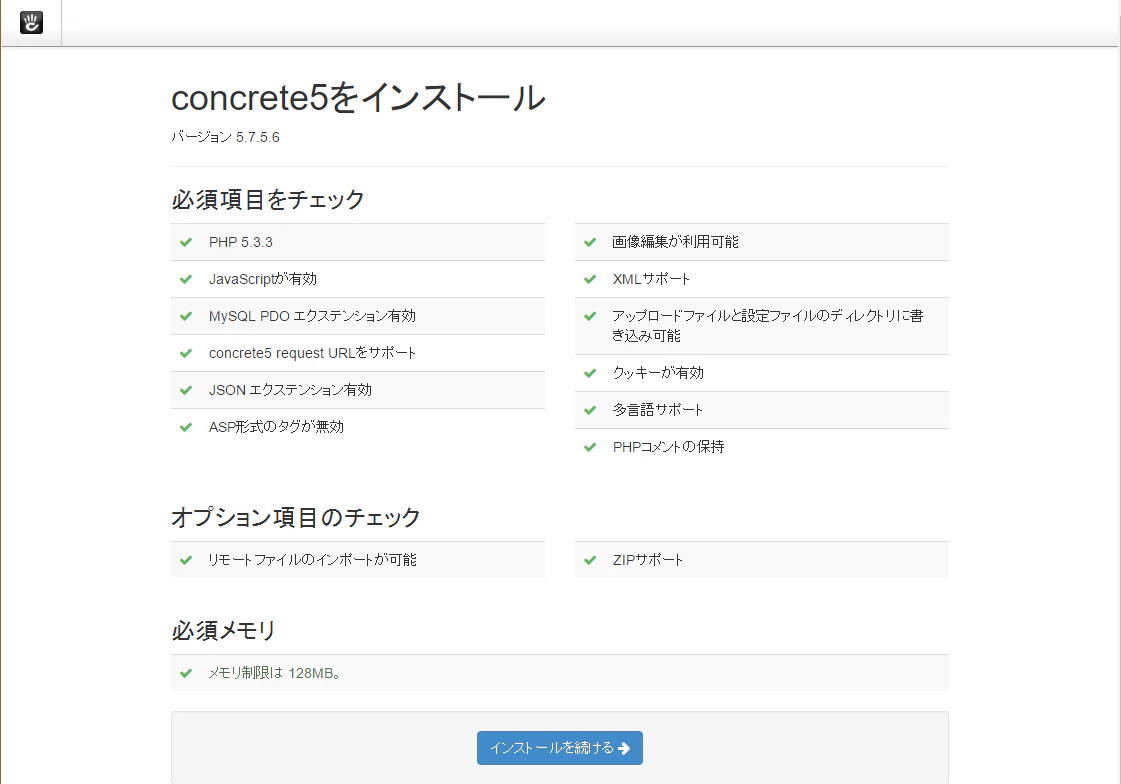Click the checkmark next to XMLサポート
Viewport: 1121px width, 784px height.
[x=590, y=279]
